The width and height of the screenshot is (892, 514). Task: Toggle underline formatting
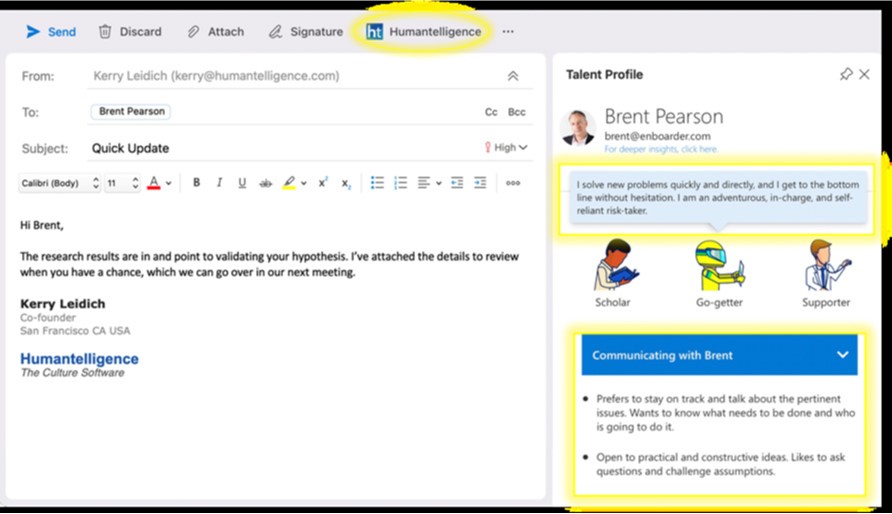(242, 183)
